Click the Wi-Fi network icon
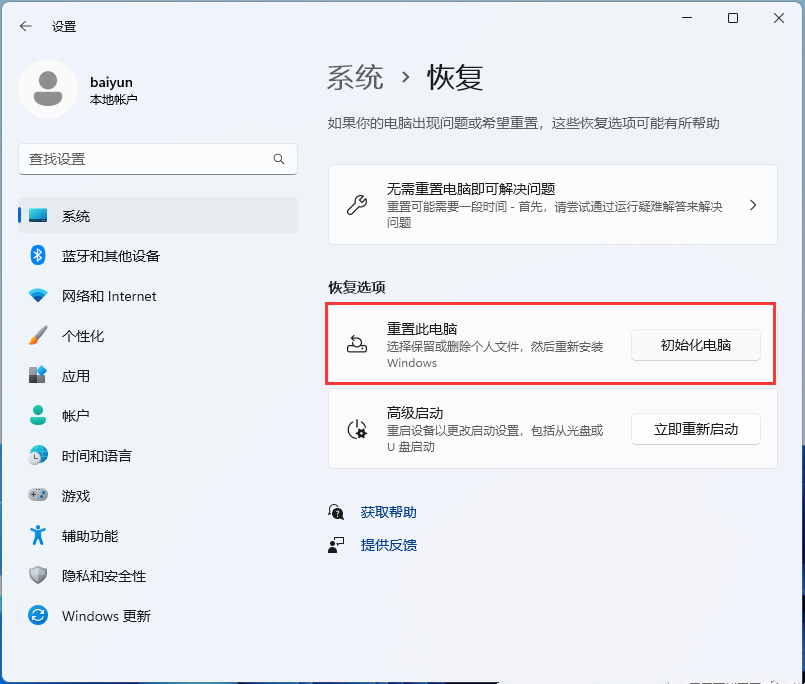Image resolution: width=805 pixels, height=684 pixels. (38, 295)
